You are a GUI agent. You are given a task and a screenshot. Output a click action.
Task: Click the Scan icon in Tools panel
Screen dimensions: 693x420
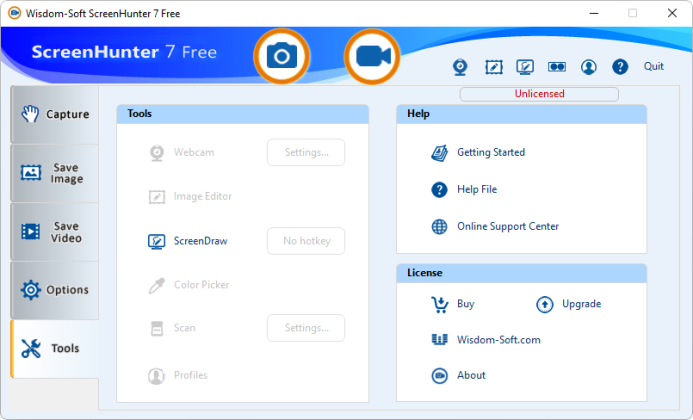[156, 328]
